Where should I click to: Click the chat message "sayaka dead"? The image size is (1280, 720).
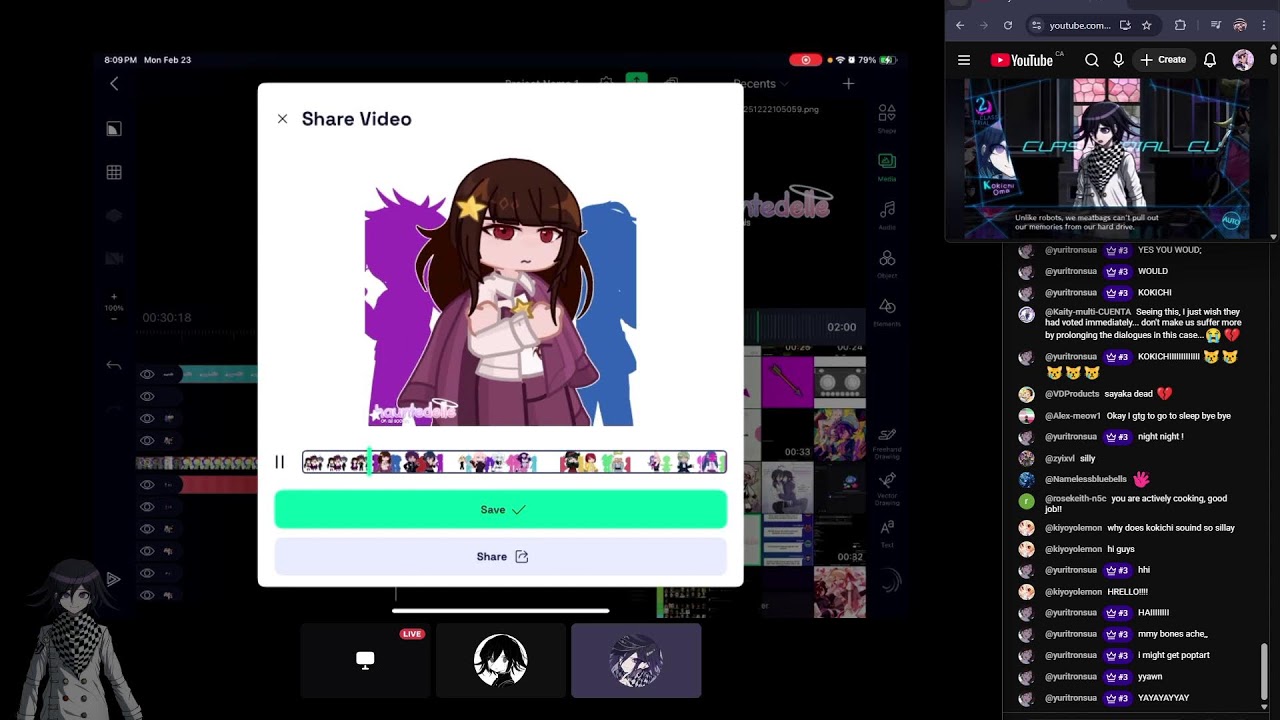[x=1129, y=394]
